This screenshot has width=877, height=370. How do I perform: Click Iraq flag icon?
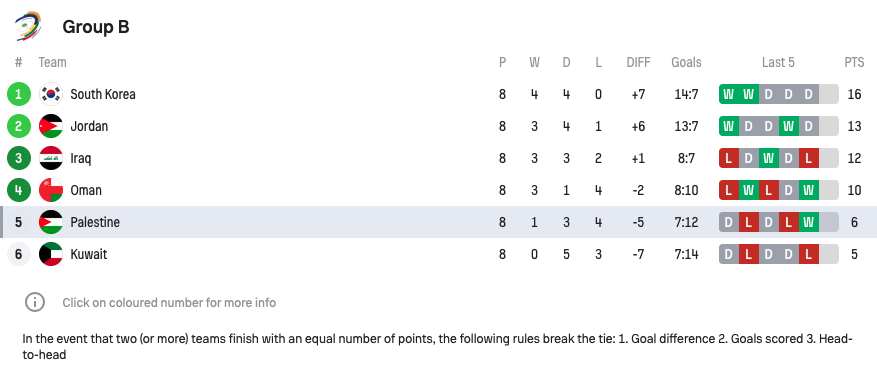point(51,158)
